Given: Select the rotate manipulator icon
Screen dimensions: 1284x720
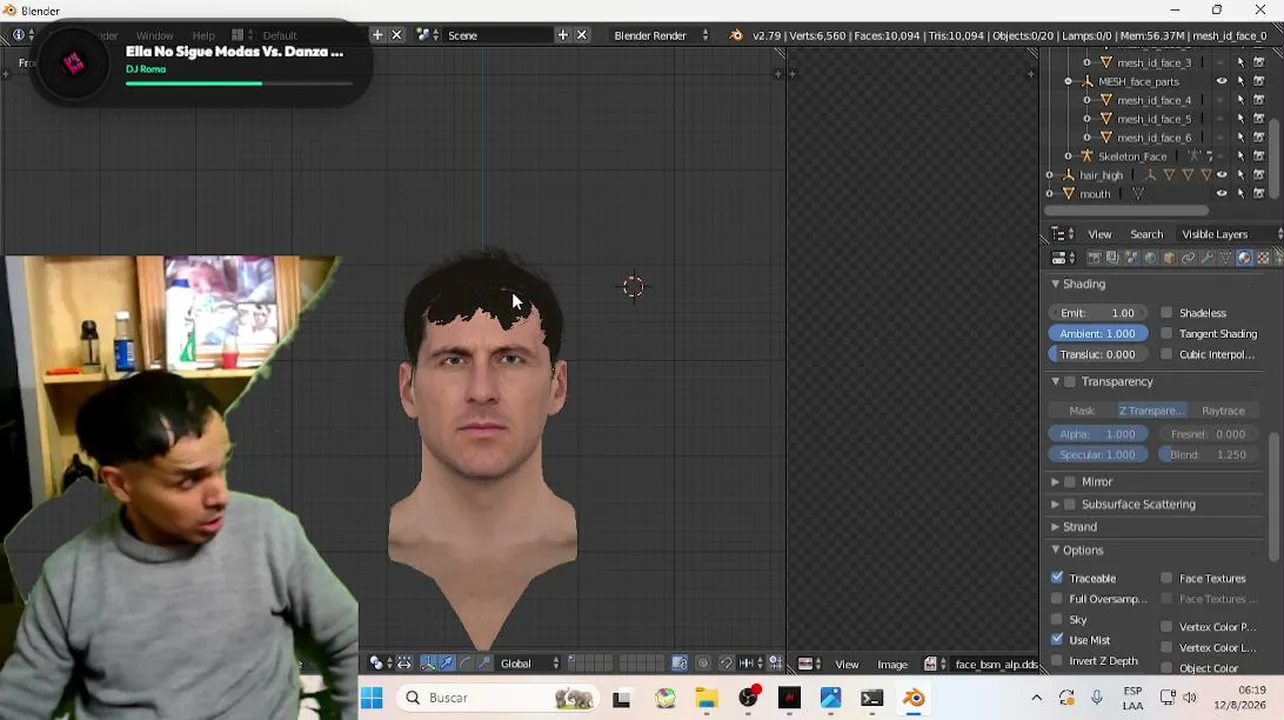Looking at the screenshot, I should coord(466,663).
